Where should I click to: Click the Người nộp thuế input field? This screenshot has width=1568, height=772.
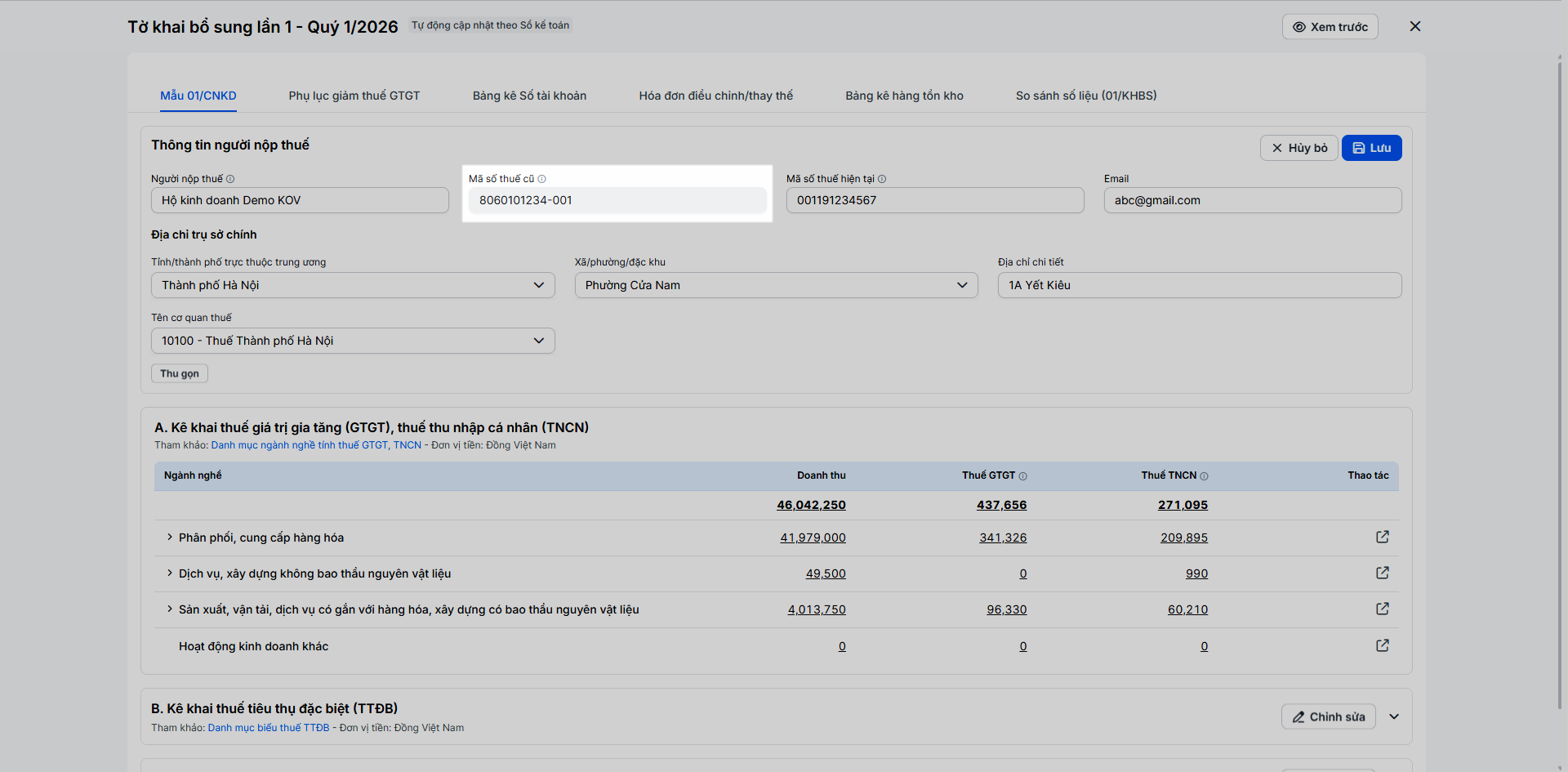[x=300, y=200]
